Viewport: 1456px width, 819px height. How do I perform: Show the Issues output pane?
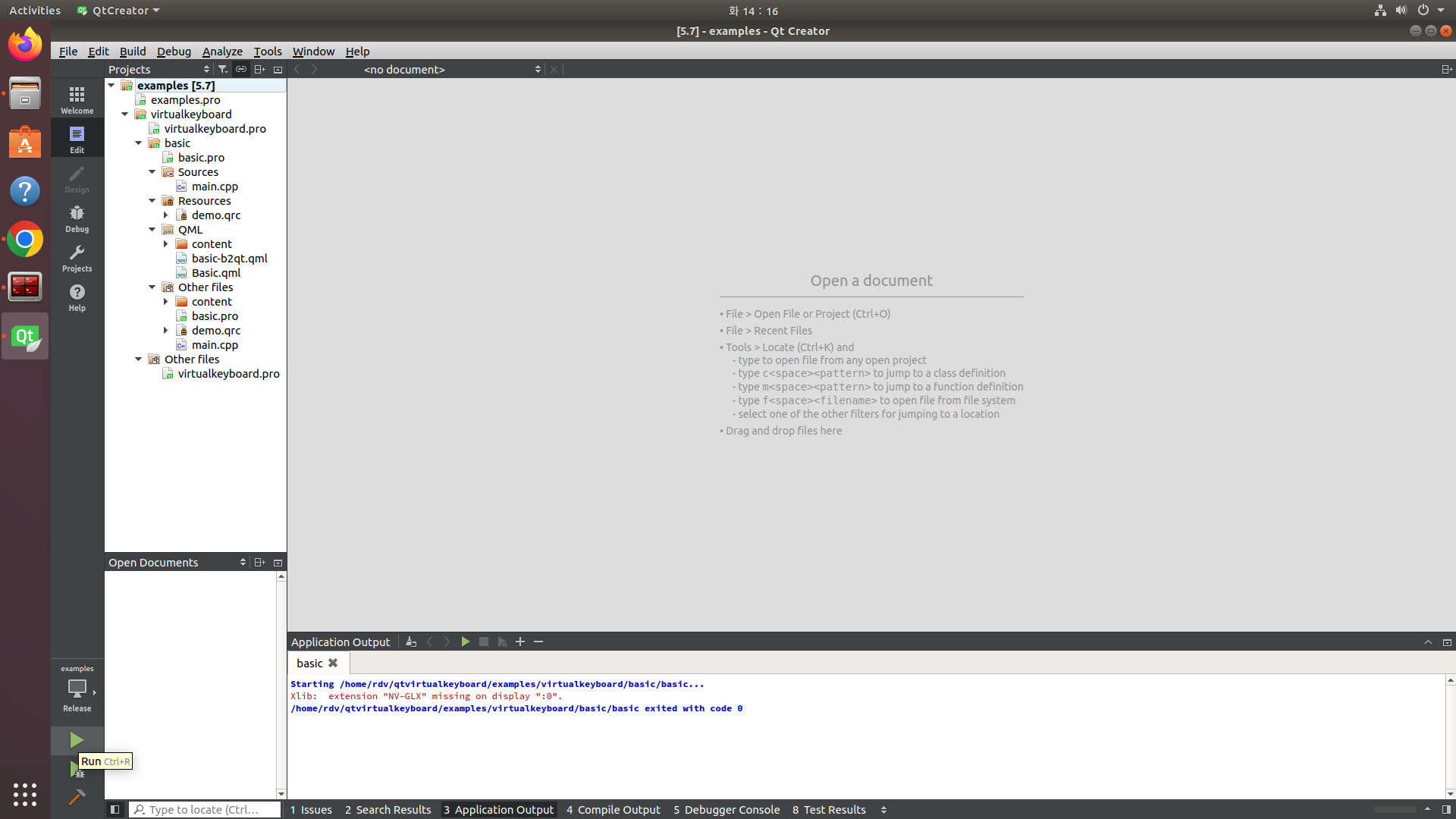(311, 809)
